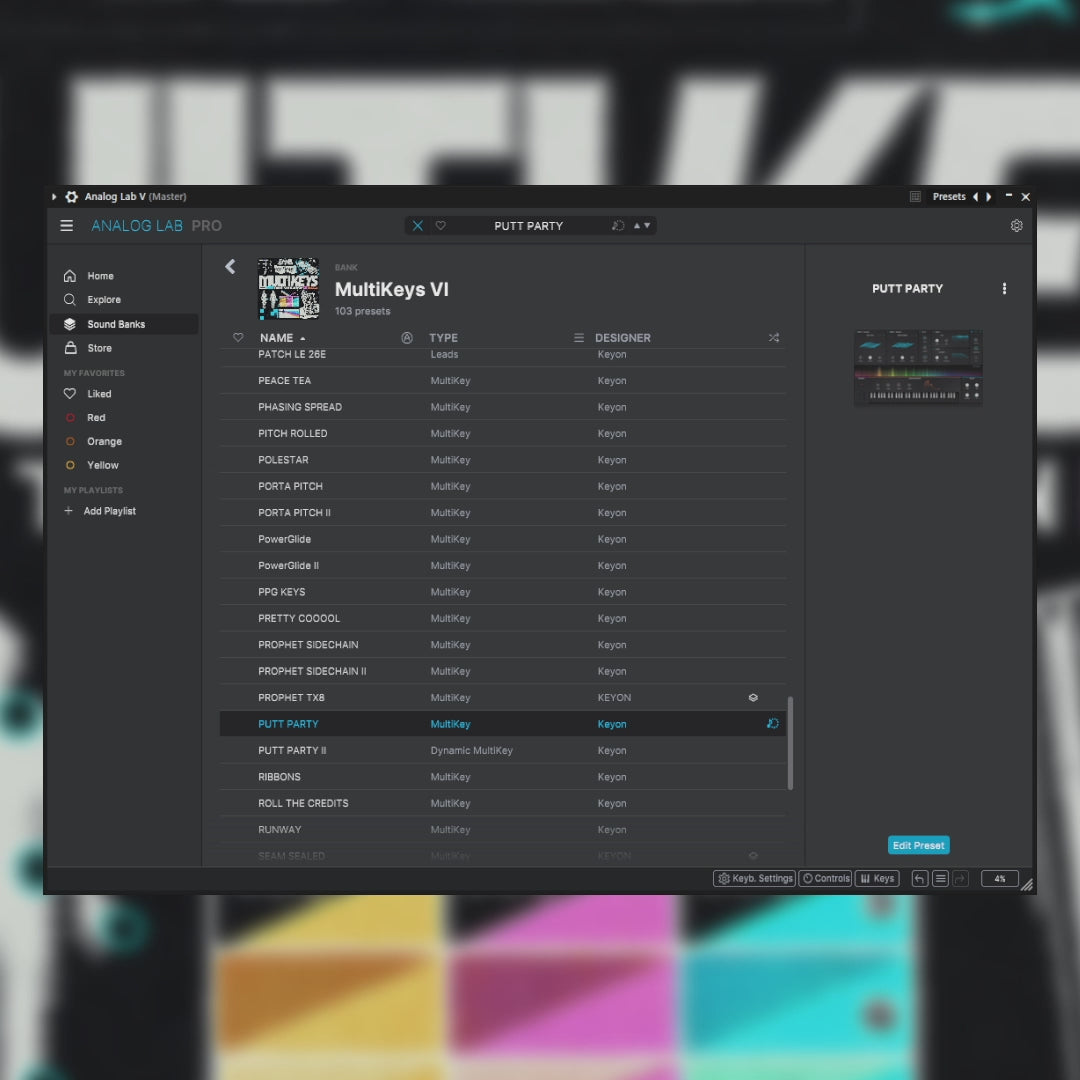Viewport: 1080px width, 1080px height.
Task: Sort list by DESIGNER column
Action: [623, 338]
